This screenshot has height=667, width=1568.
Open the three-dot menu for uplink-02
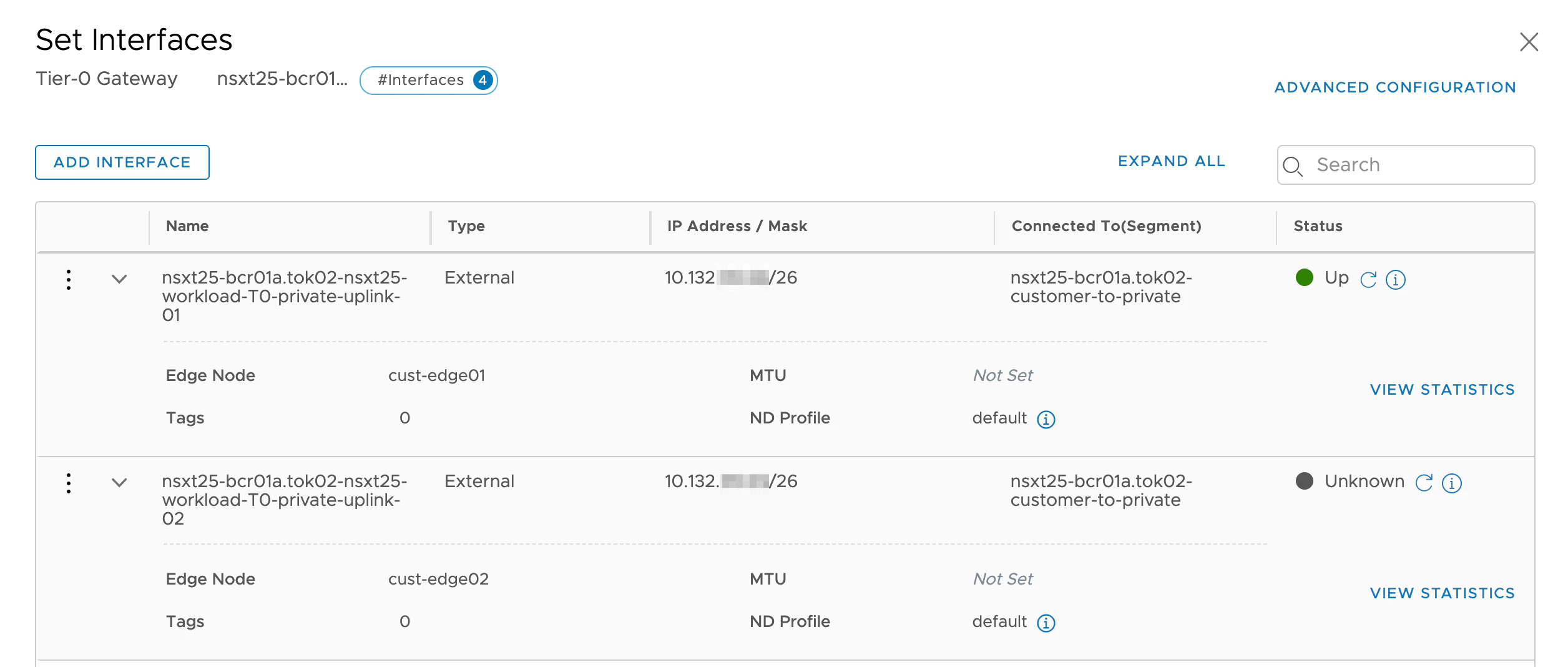[69, 483]
